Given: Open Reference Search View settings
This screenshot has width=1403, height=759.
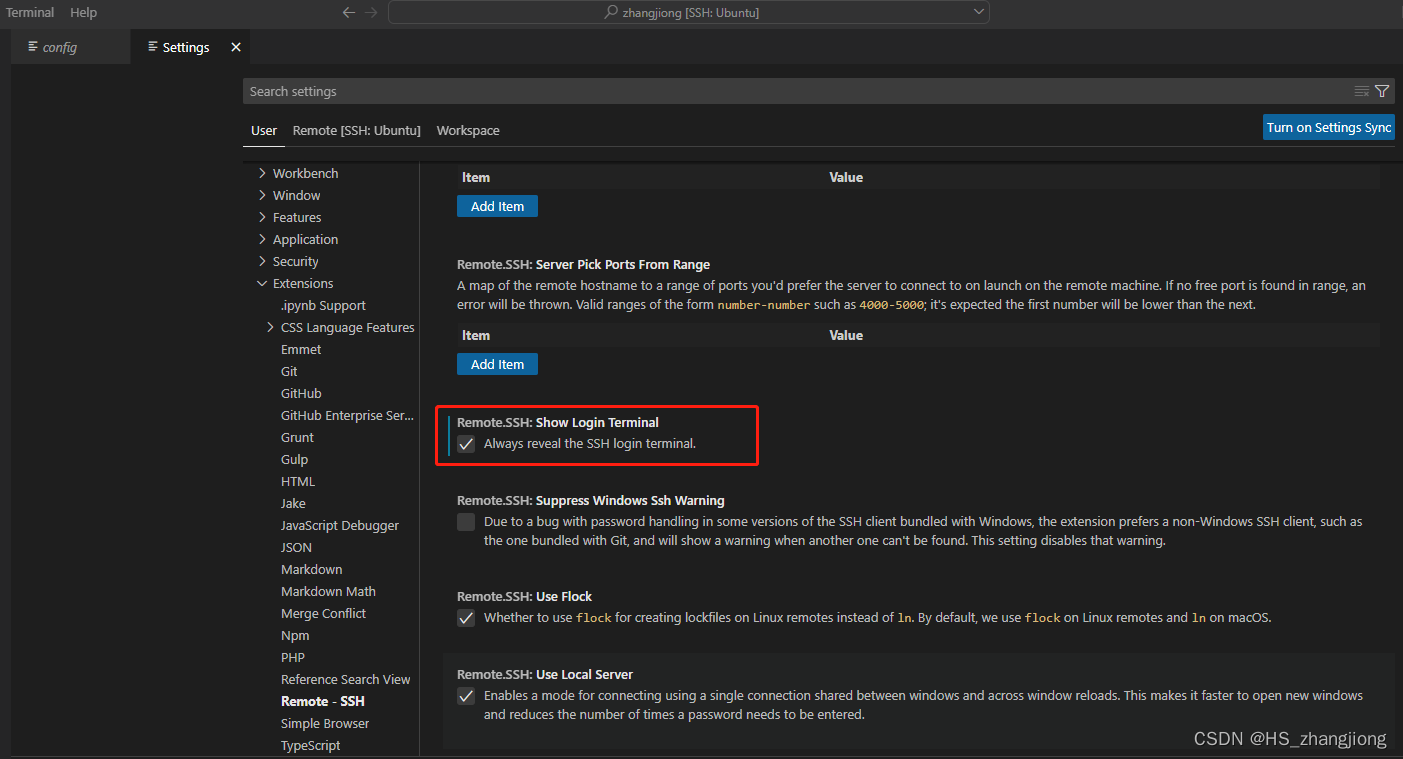Looking at the screenshot, I should (x=345, y=679).
